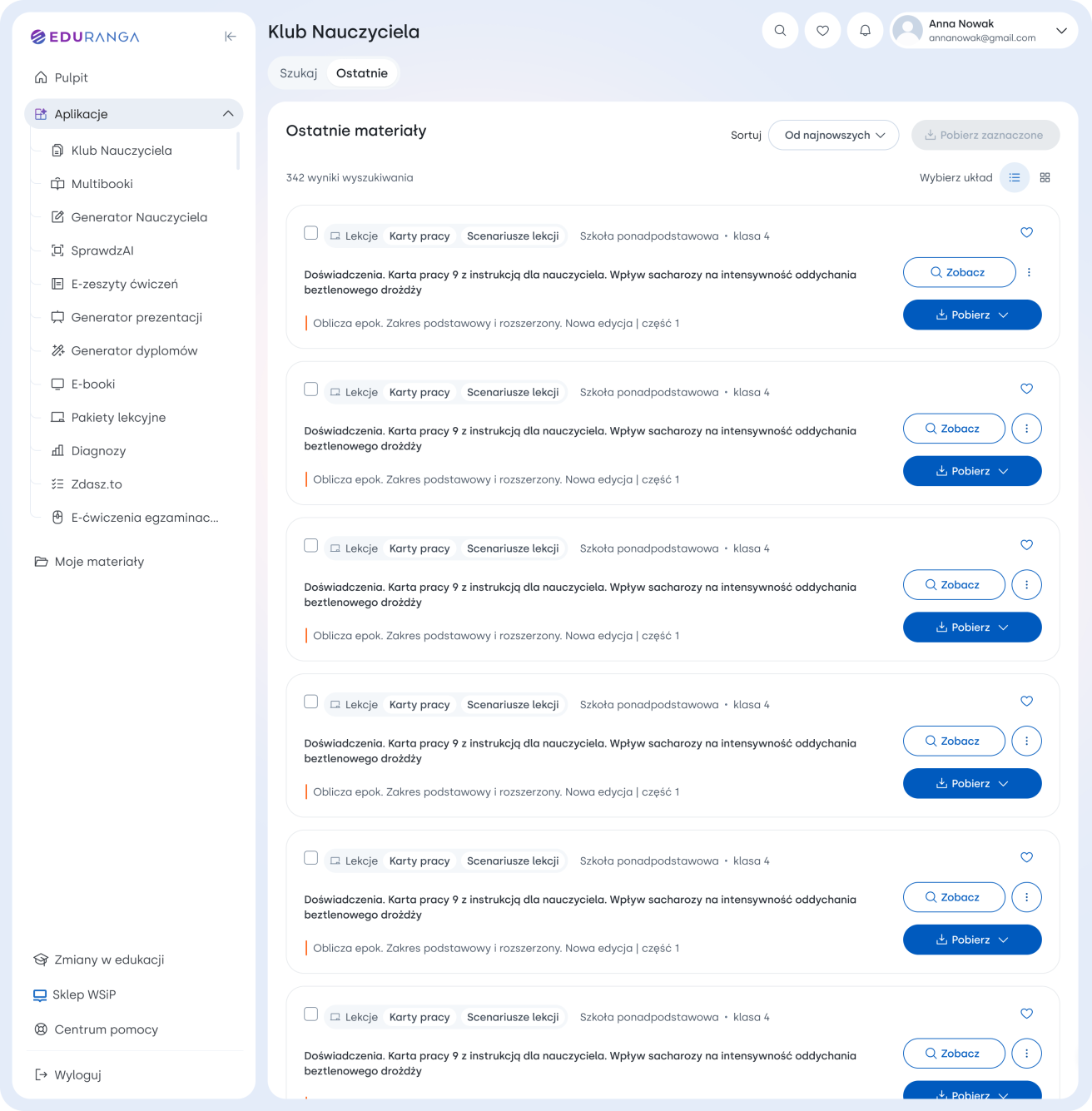This screenshot has height=1111, width=1092.
Task: Open Pobierz dropdown on the second card
Action: pyautogui.click(x=972, y=471)
